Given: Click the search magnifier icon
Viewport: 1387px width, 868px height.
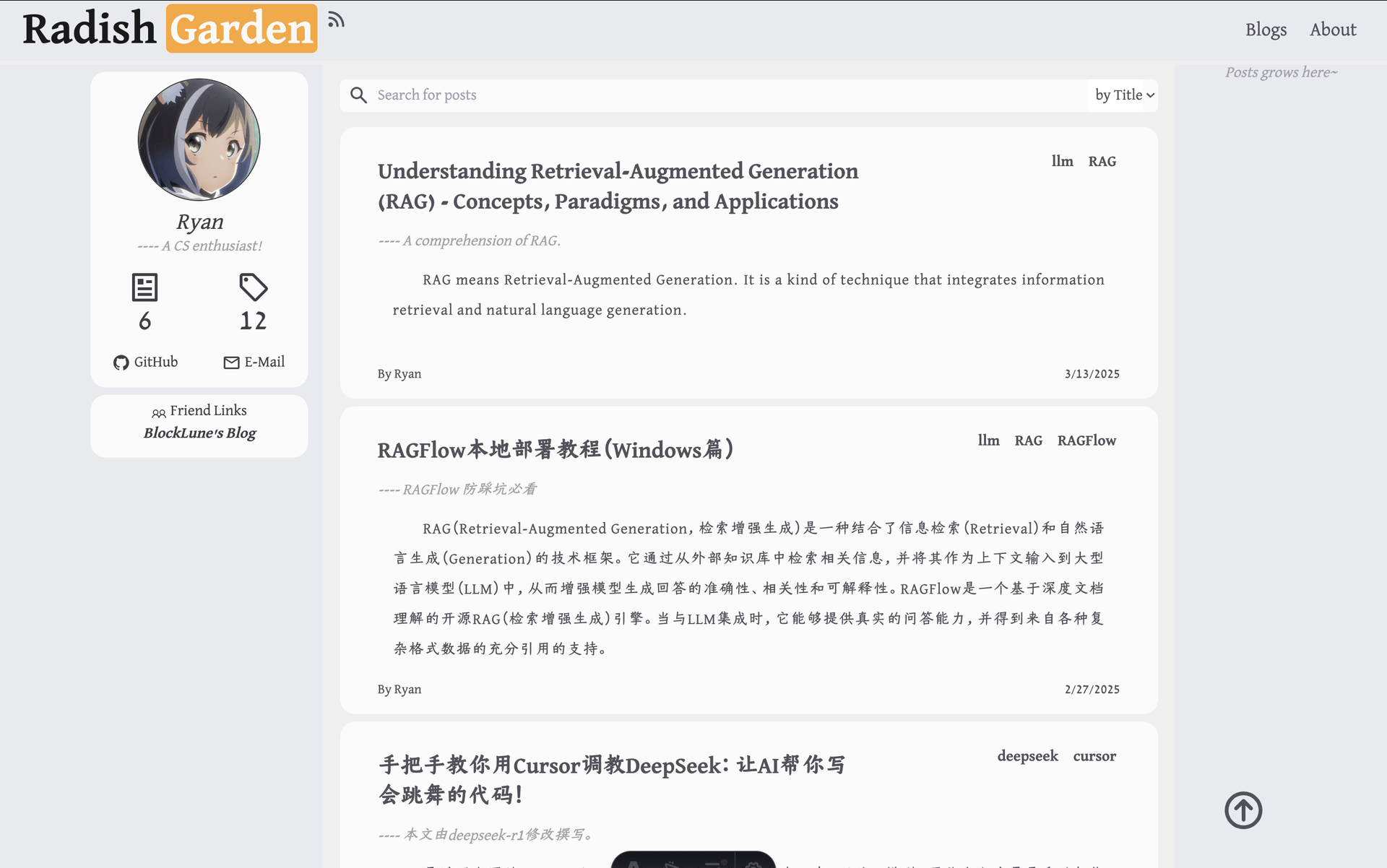Looking at the screenshot, I should [x=358, y=95].
